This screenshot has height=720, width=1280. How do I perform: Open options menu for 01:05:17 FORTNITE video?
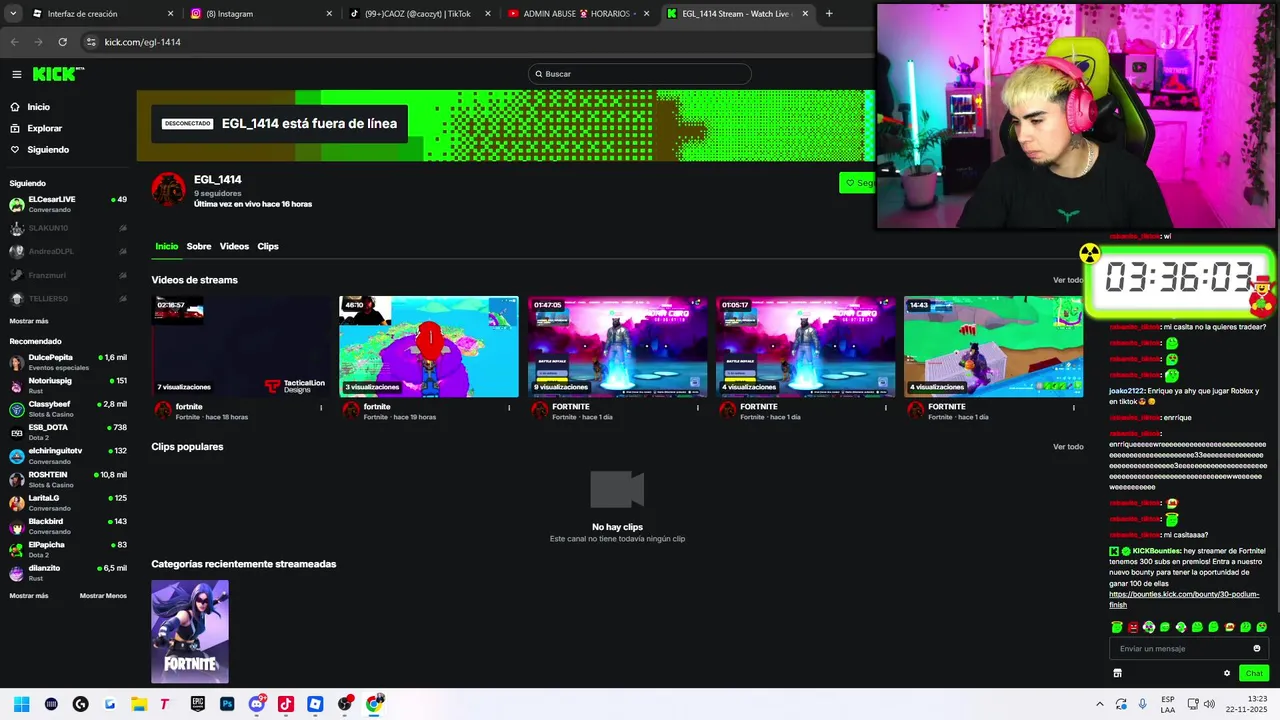coord(886,407)
